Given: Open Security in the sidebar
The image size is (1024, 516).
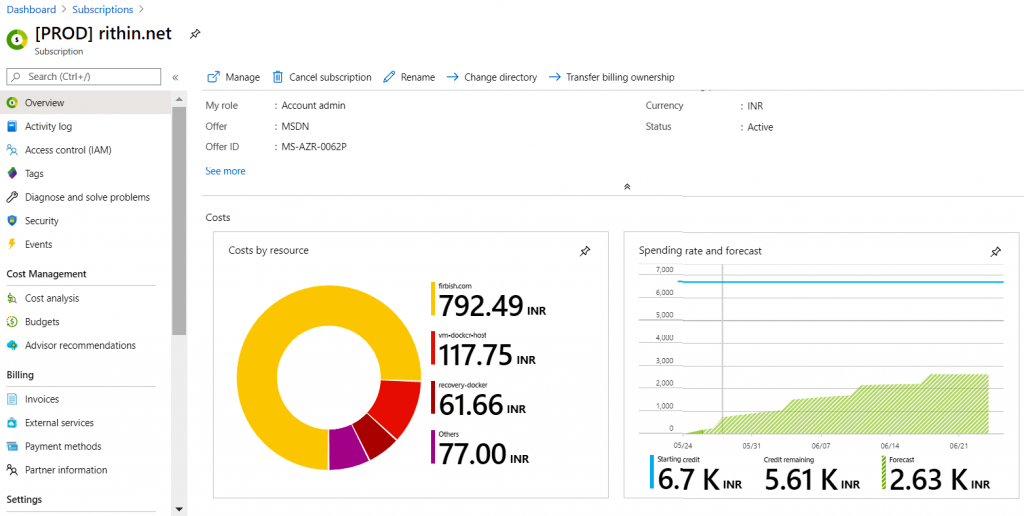Looking at the screenshot, I should (41, 221).
